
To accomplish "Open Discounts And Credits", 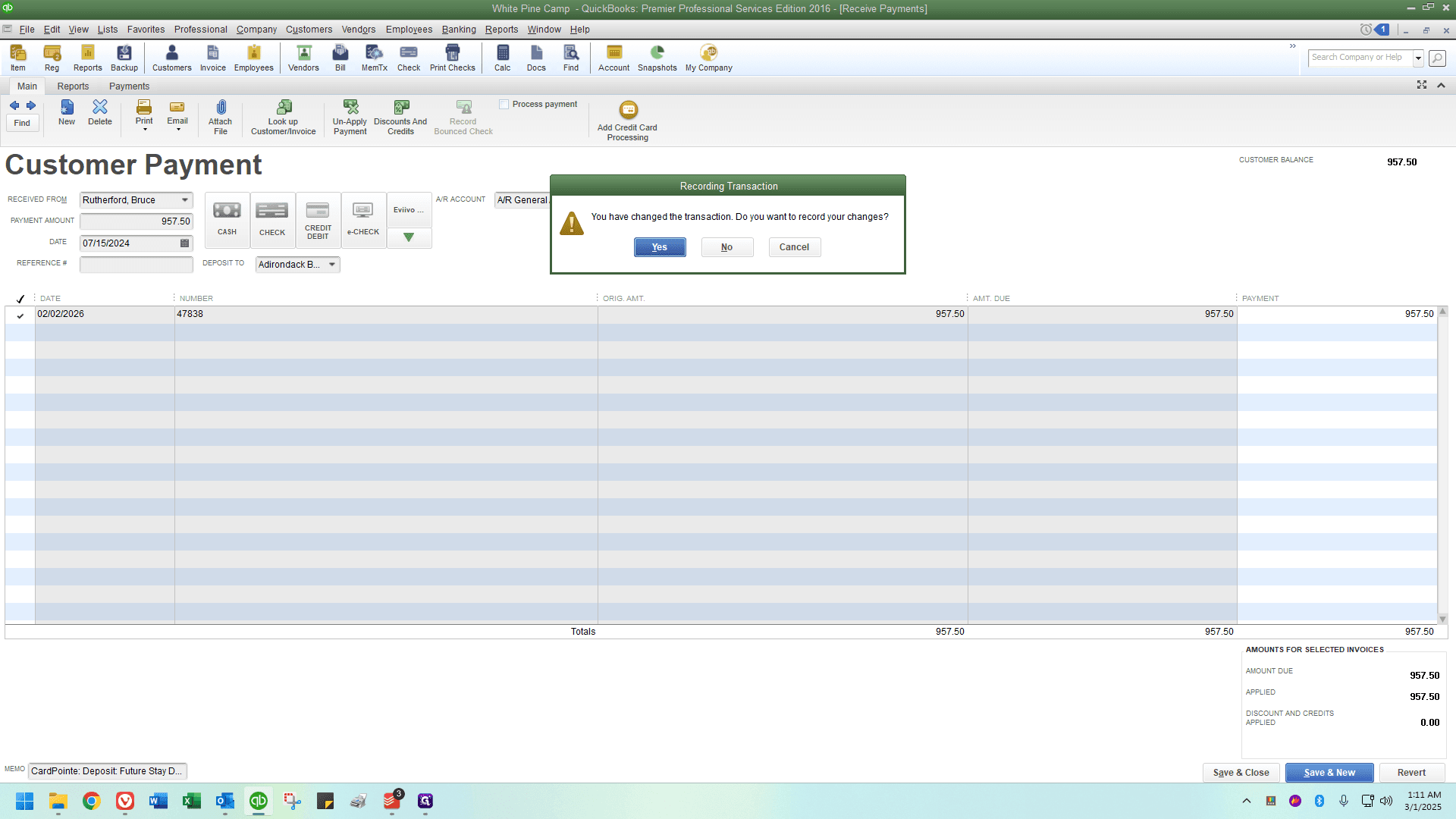I will 401,118.
